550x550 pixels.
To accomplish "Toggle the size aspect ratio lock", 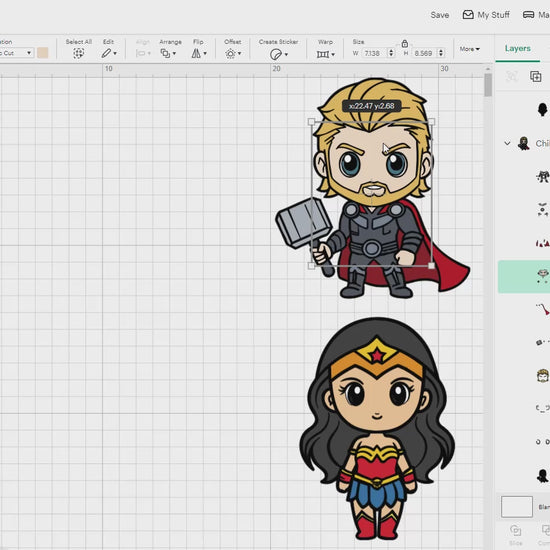I will point(404,43).
